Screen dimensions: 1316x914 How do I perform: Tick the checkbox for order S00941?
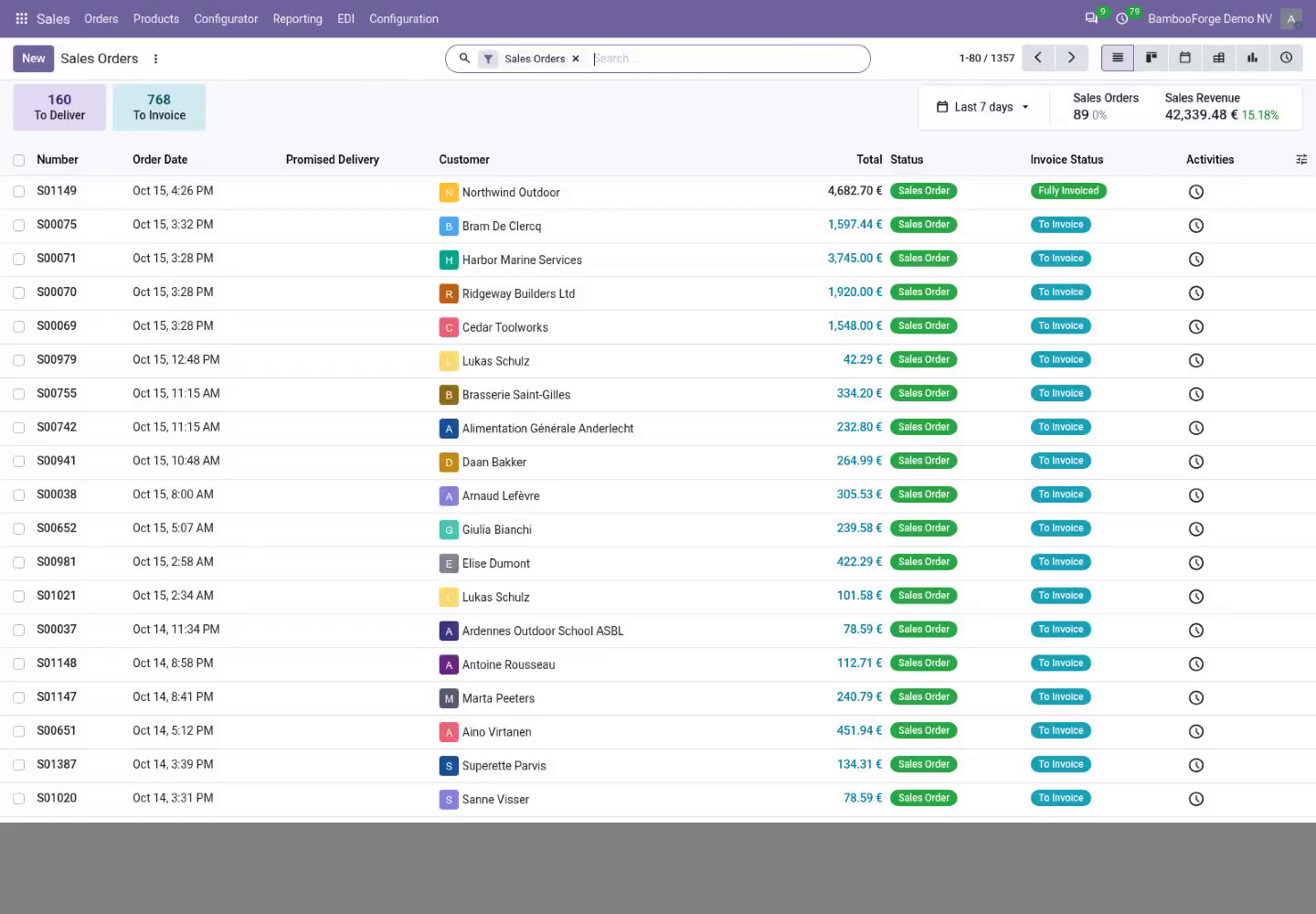coord(19,462)
